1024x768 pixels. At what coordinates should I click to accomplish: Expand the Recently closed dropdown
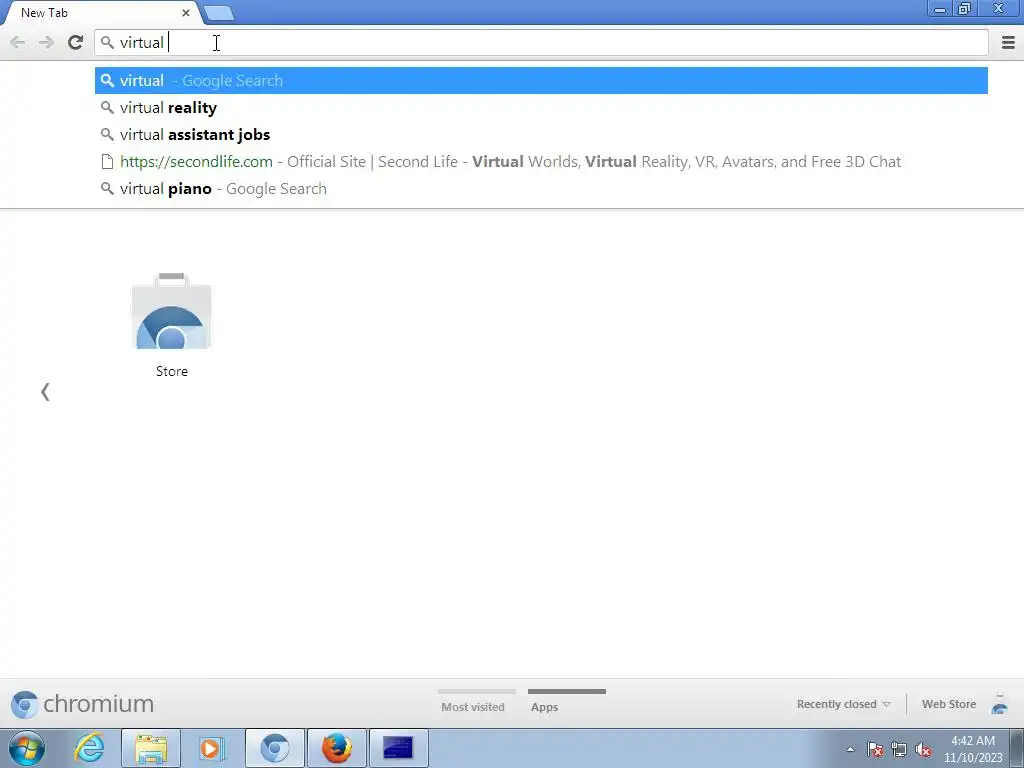pos(843,704)
